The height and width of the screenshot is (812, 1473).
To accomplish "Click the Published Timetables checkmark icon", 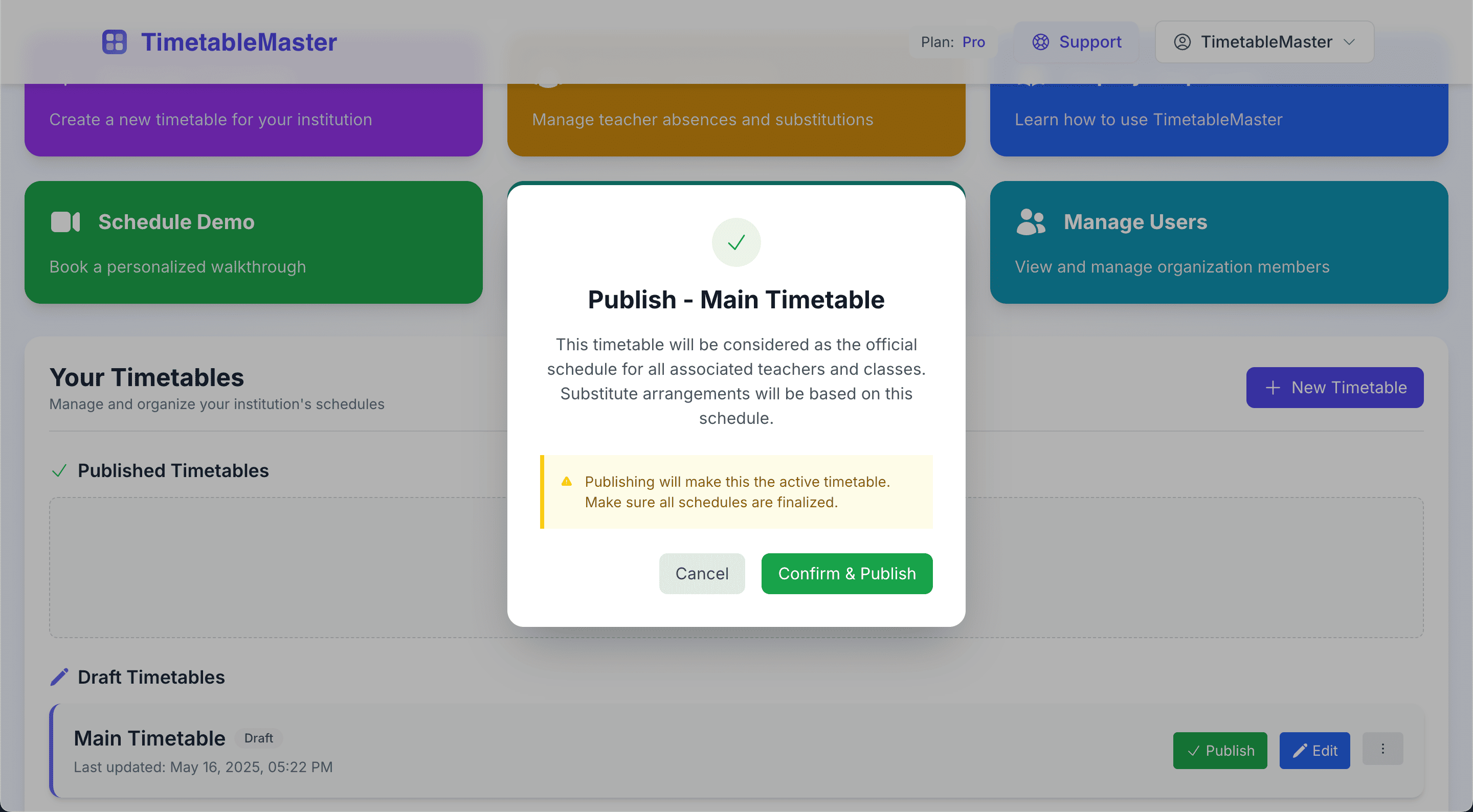I will coord(59,470).
